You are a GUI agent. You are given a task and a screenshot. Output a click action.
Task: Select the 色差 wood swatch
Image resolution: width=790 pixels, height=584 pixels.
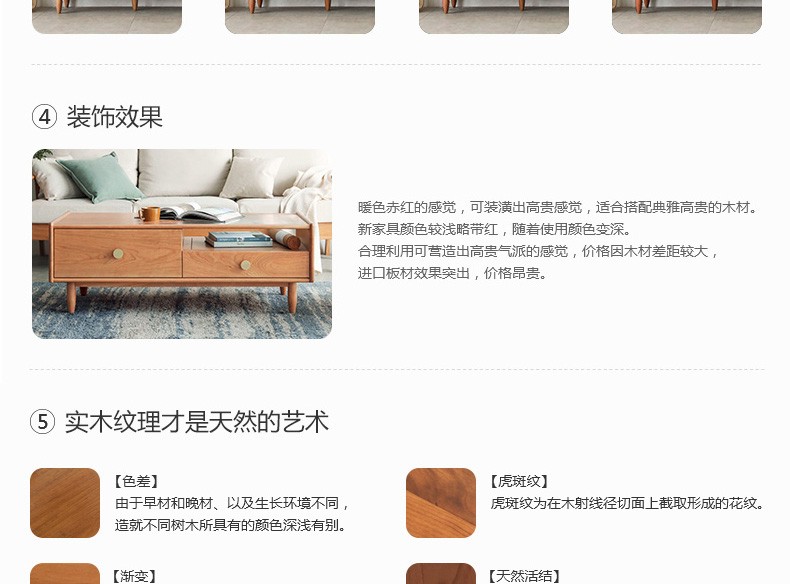[x=65, y=503]
